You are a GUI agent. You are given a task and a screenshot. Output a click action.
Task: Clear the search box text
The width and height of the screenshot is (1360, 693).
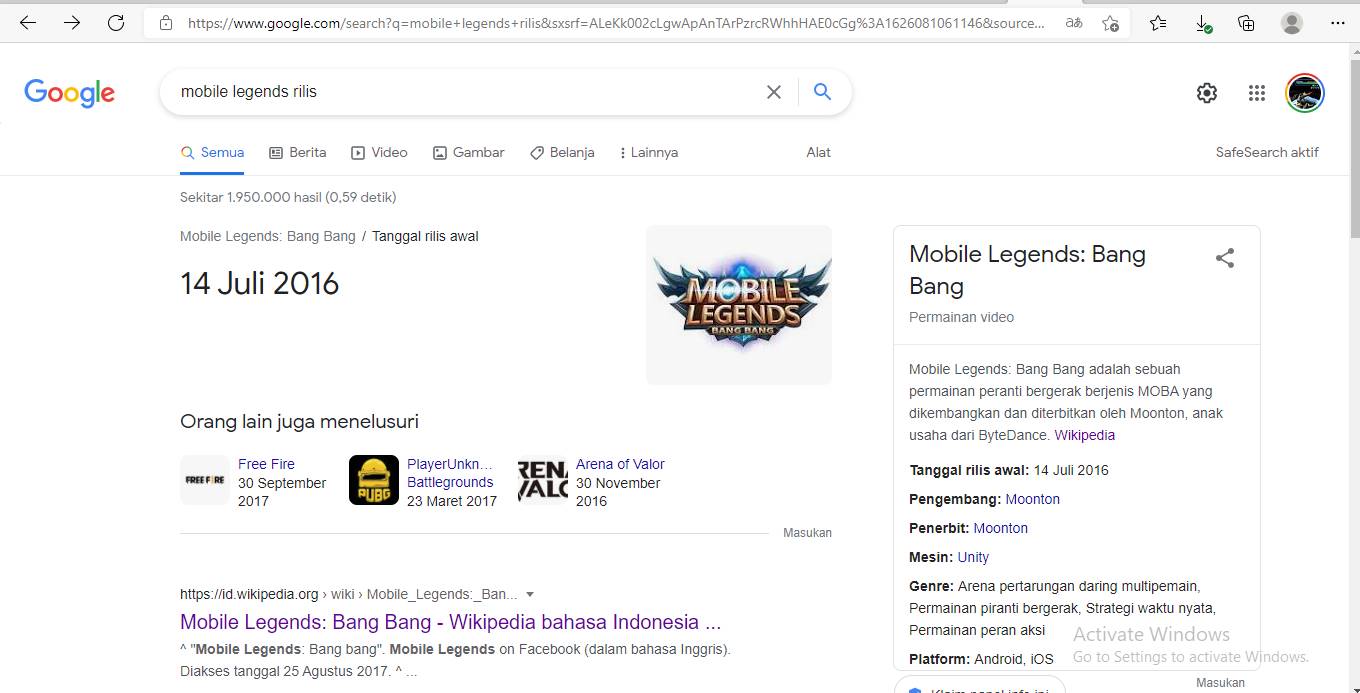[774, 92]
